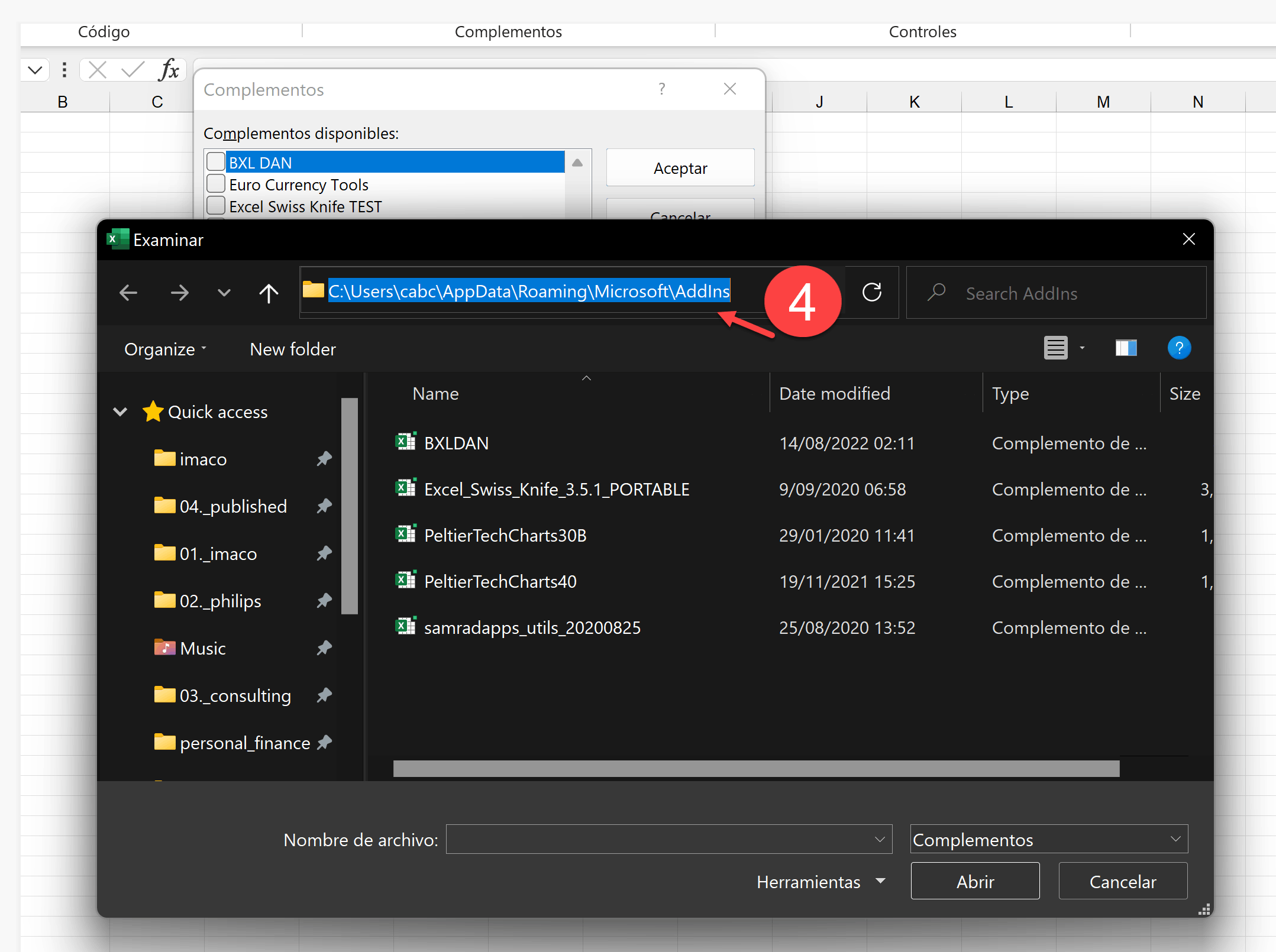The image size is (1276, 952).
Task: Open the blue help icon
Action: click(x=1178, y=348)
